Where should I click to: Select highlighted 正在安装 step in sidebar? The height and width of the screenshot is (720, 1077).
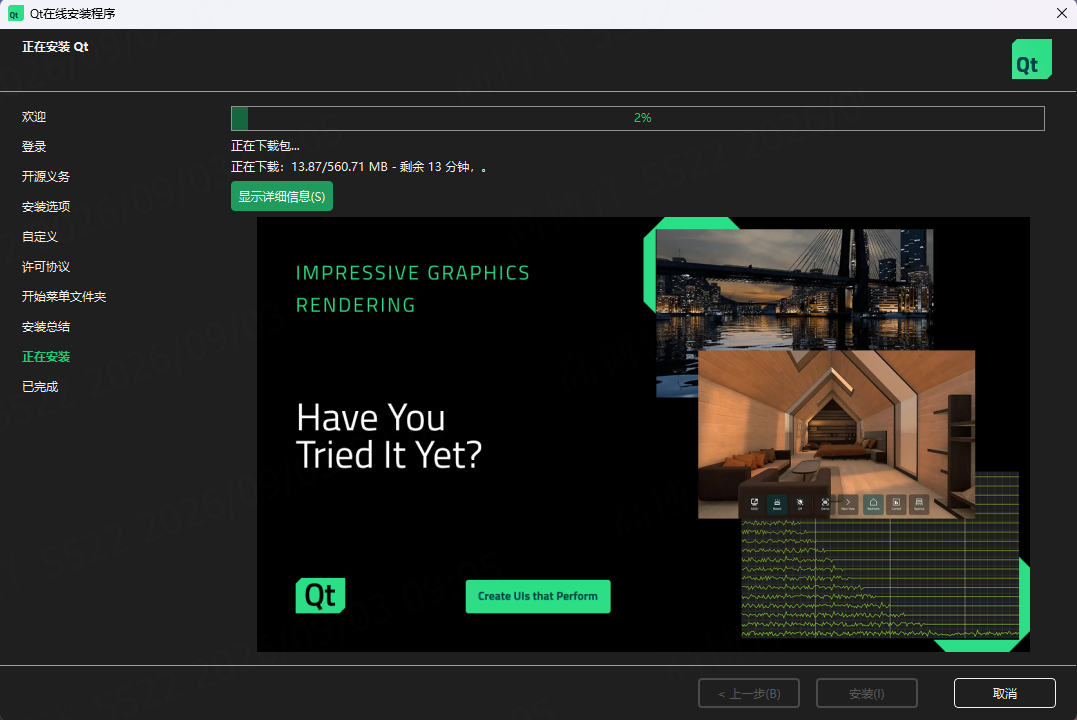(45, 357)
